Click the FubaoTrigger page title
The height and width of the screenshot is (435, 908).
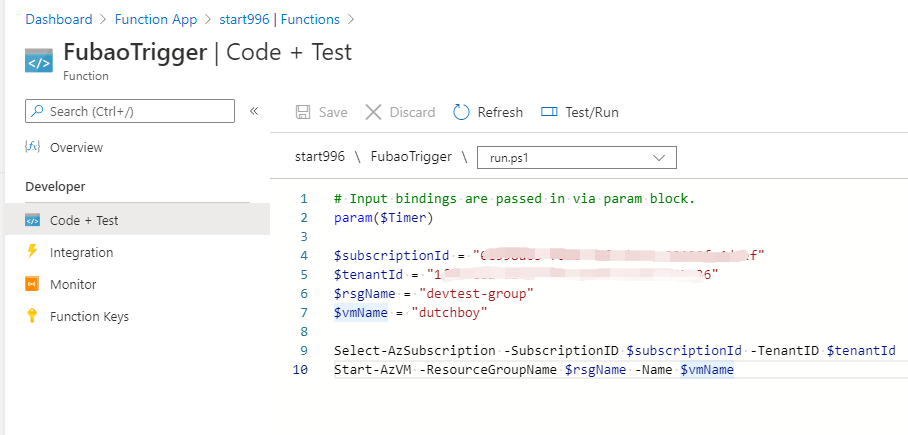(135, 52)
